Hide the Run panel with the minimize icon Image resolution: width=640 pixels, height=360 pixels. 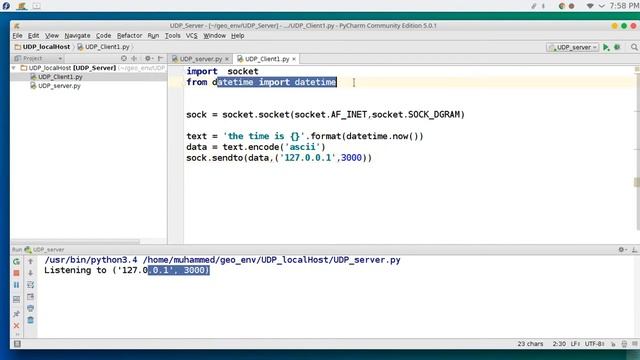[x=634, y=249]
